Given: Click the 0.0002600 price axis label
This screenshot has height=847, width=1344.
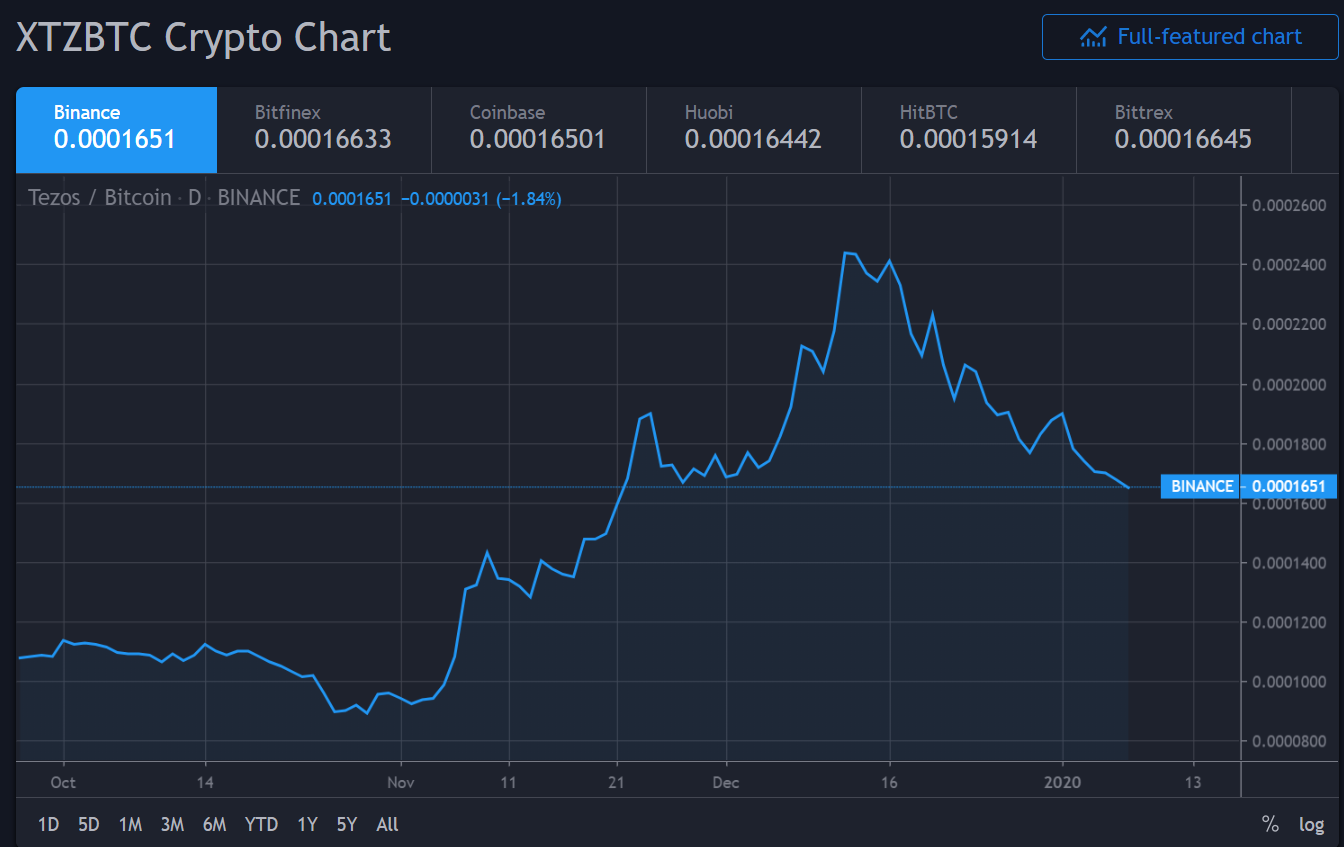Looking at the screenshot, I should (1289, 205).
